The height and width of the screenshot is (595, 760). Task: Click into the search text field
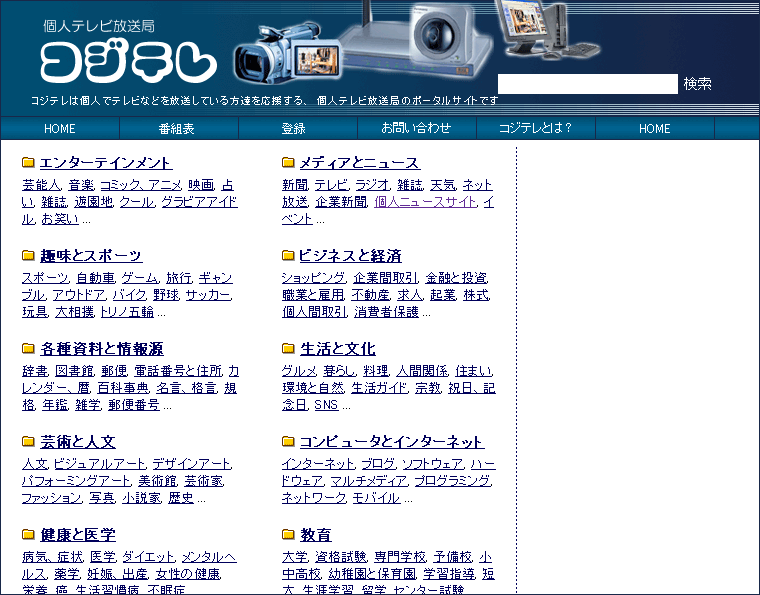[587, 84]
